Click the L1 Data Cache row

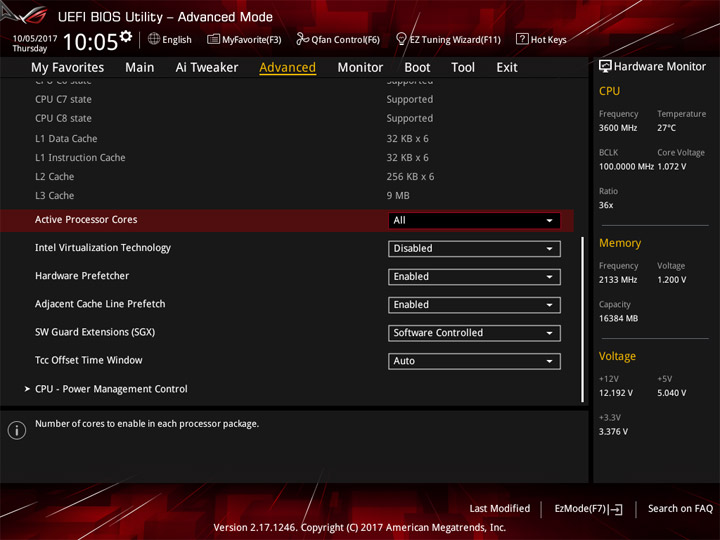coord(287,139)
